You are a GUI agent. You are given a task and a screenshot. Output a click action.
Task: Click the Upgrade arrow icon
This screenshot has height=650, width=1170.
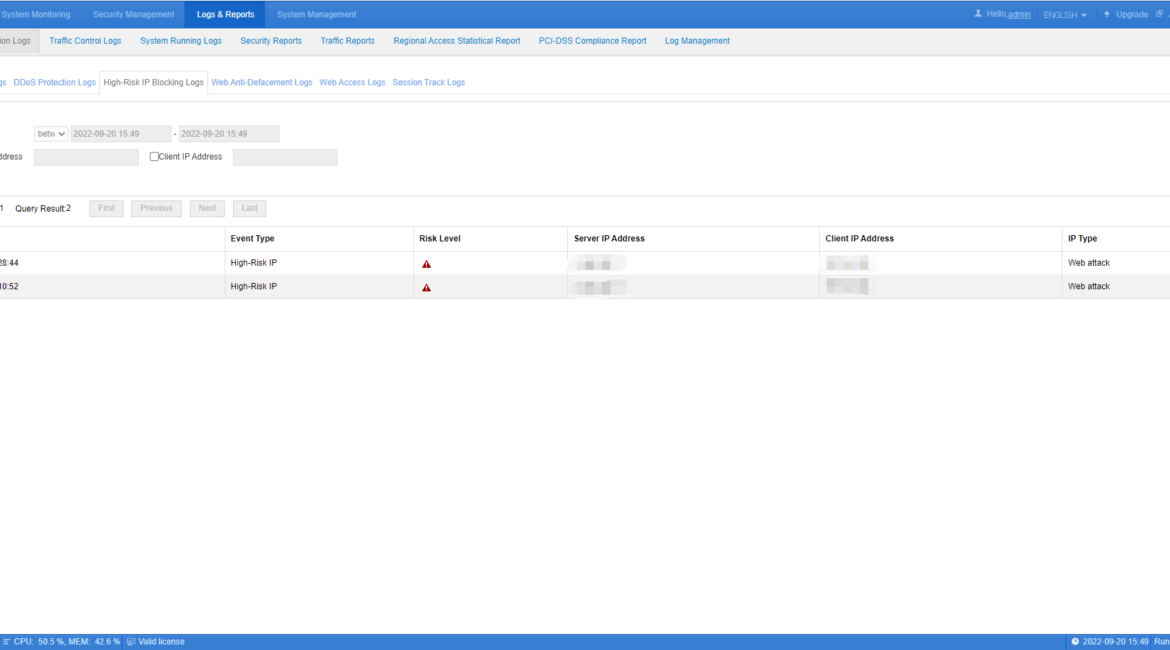click(x=1106, y=13)
